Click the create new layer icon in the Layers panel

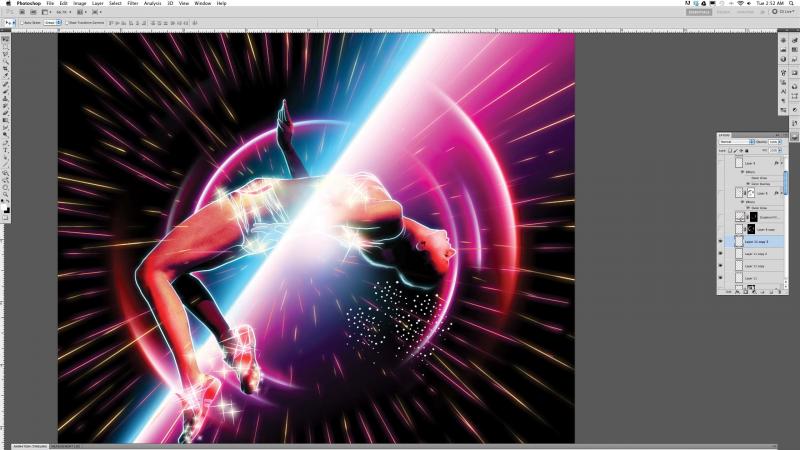pyautogui.click(x=772, y=290)
